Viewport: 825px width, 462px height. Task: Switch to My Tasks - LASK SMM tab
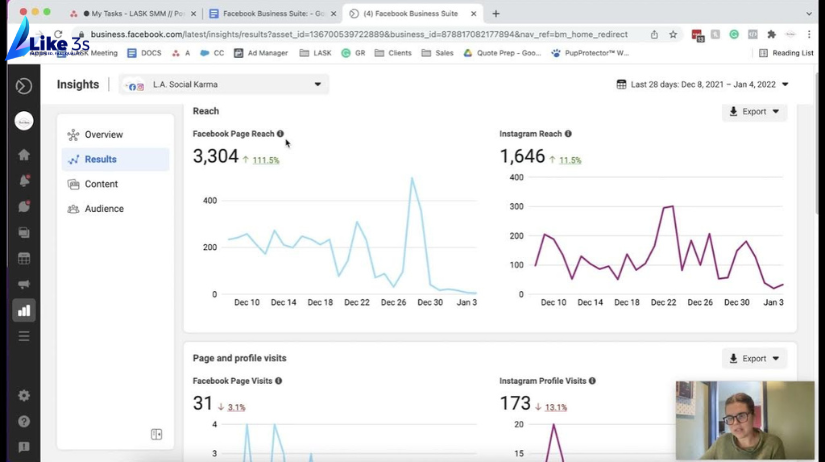(x=133, y=14)
